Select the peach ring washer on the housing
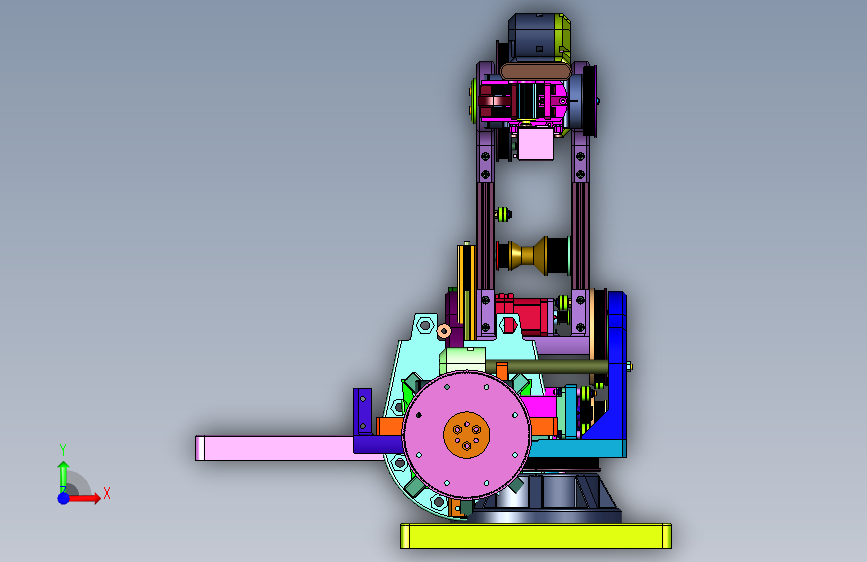Image resolution: width=867 pixels, height=562 pixels. 444,331
